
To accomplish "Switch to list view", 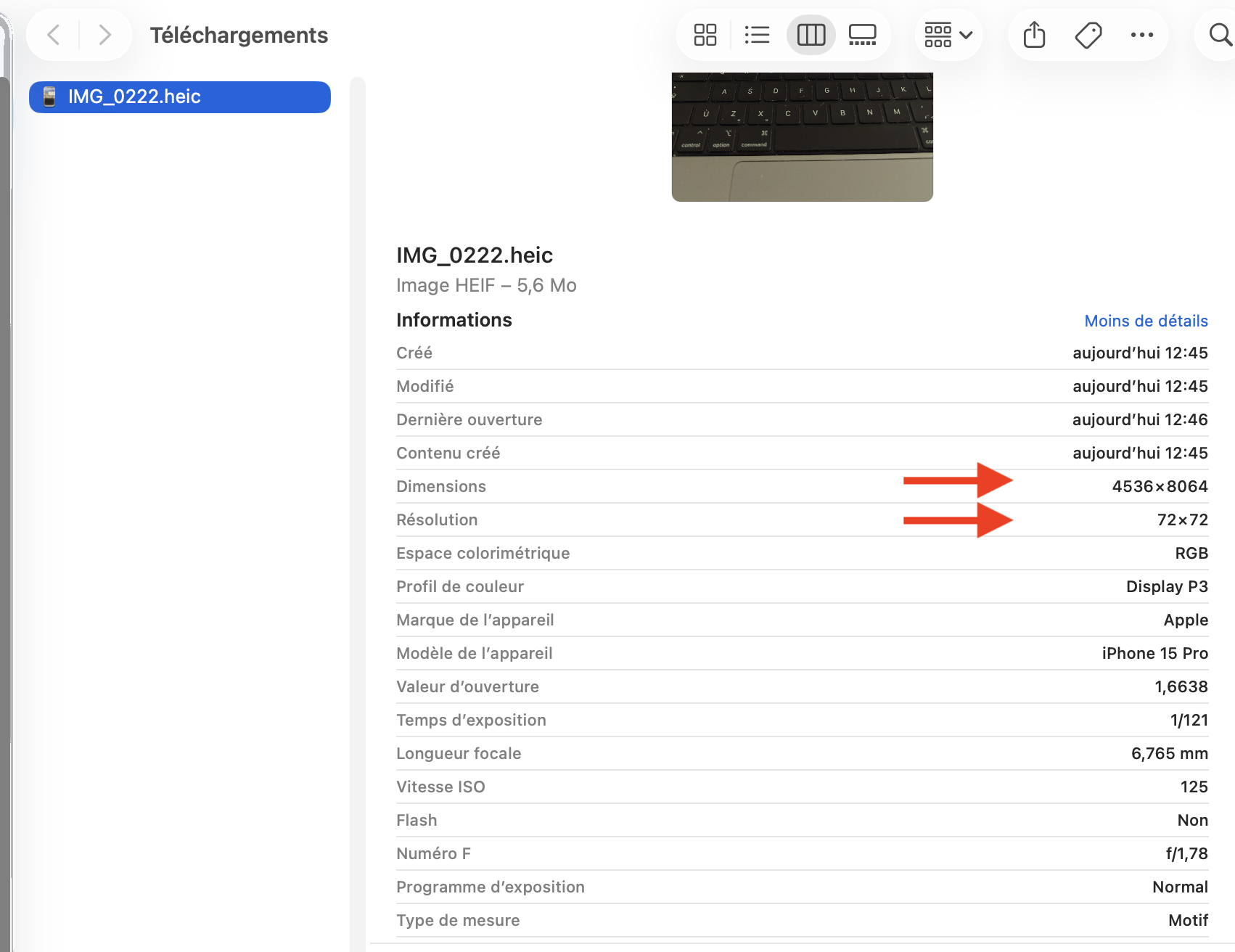I will 757,35.
